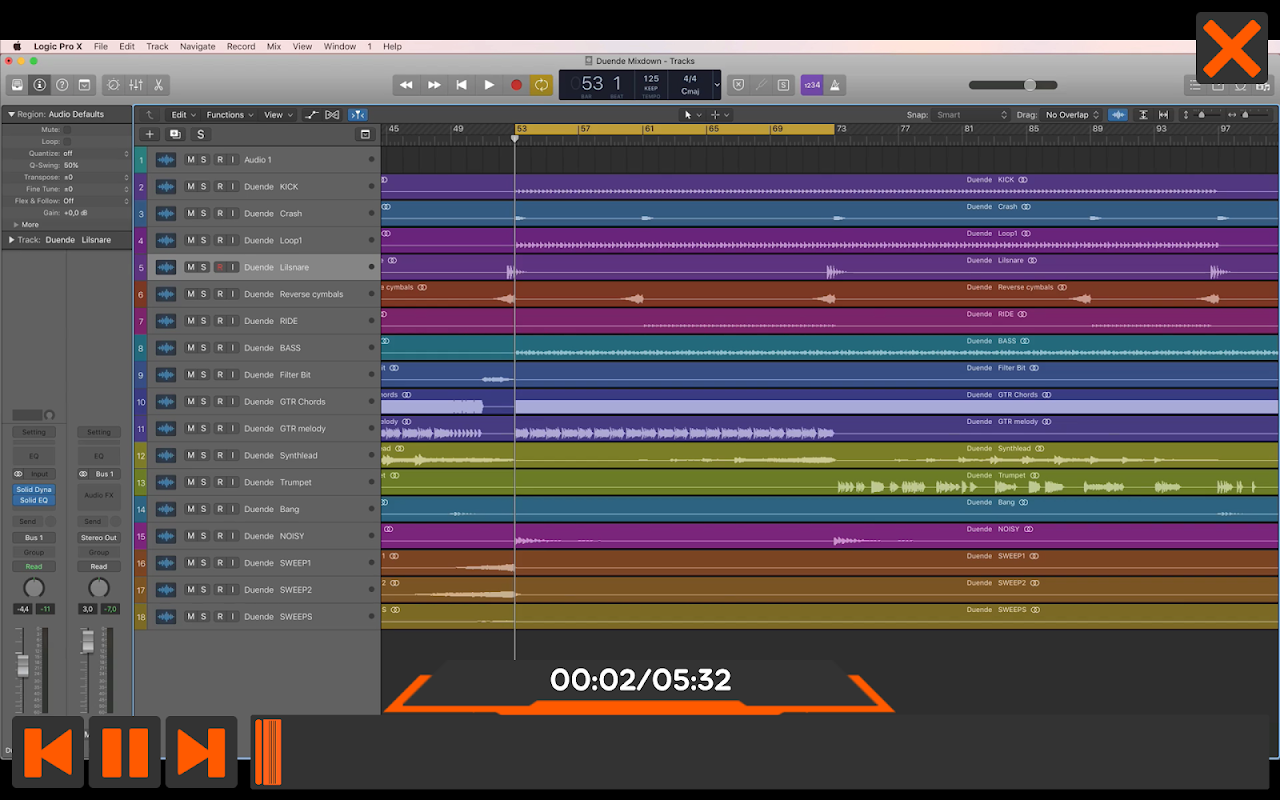This screenshot has width=1280, height=800.
Task: Check the Region Loop checkbox
Action: click(x=67, y=142)
